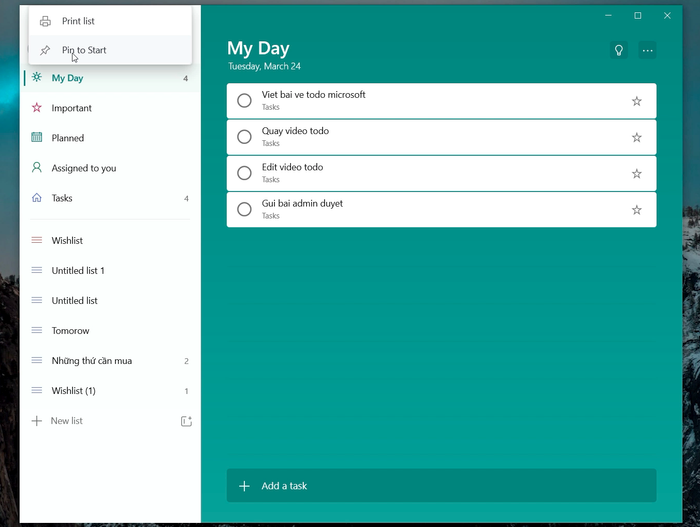Open the My Day list label

67,78
